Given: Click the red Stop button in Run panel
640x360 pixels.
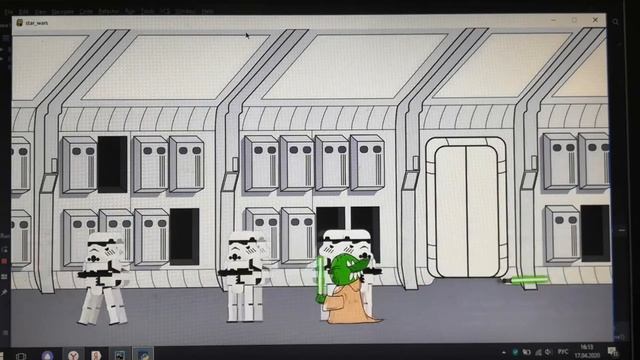Looking at the screenshot, I should [x=4, y=261].
